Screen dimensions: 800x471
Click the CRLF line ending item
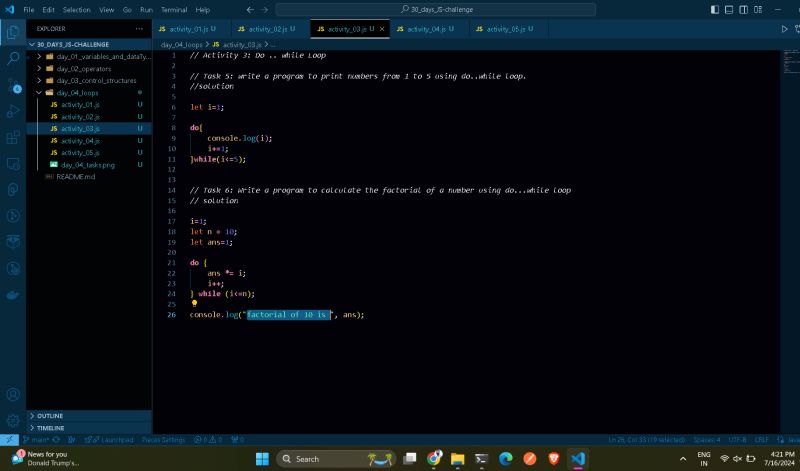(x=761, y=439)
